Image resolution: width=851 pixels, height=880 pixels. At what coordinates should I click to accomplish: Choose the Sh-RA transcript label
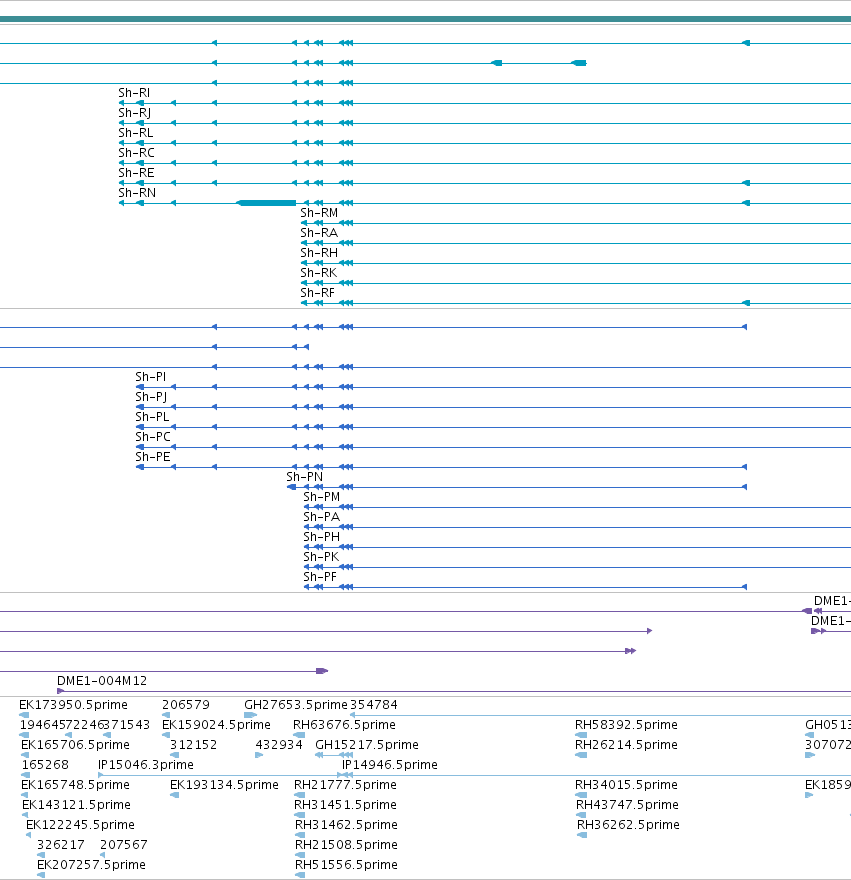pyautogui.click(x=319, y=233)
